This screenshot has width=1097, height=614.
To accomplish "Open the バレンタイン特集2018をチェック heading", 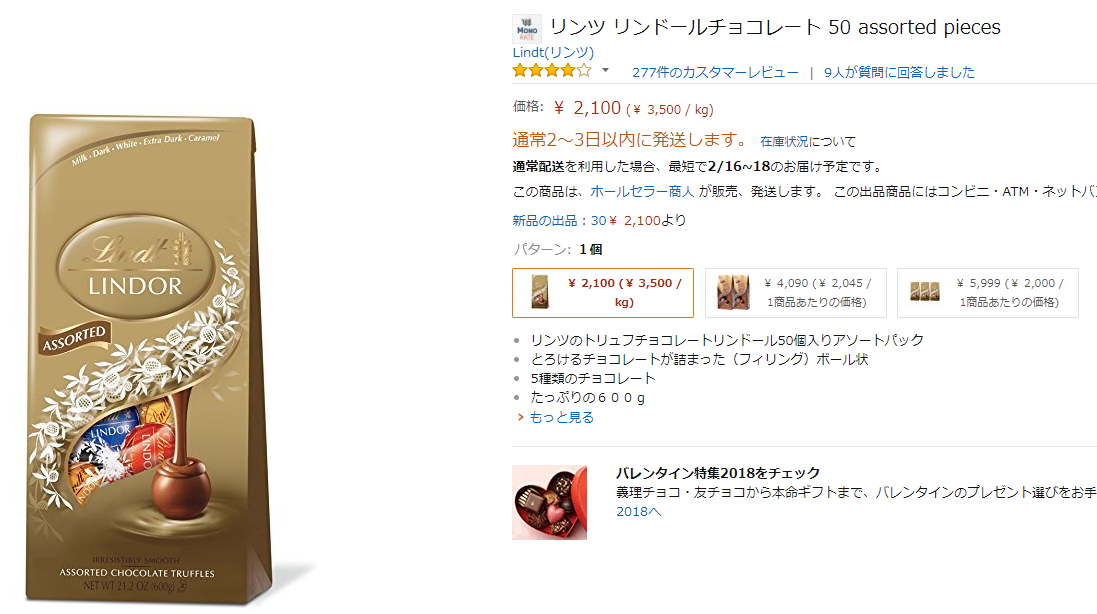I will [718, 473].
